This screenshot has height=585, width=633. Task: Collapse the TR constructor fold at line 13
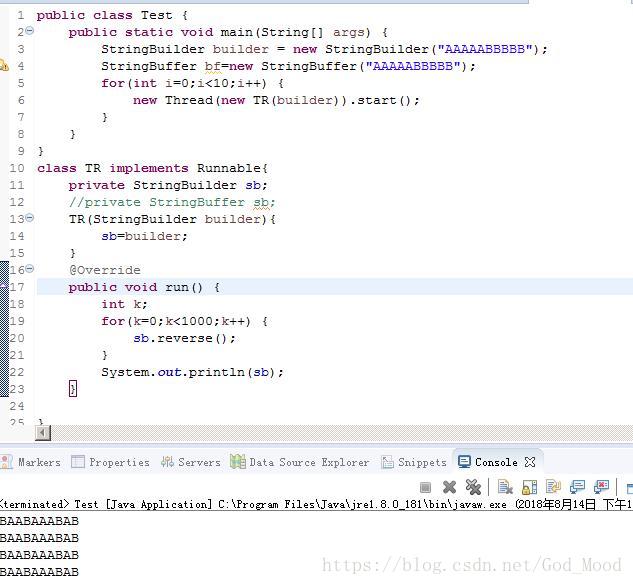tap(29, 218)
